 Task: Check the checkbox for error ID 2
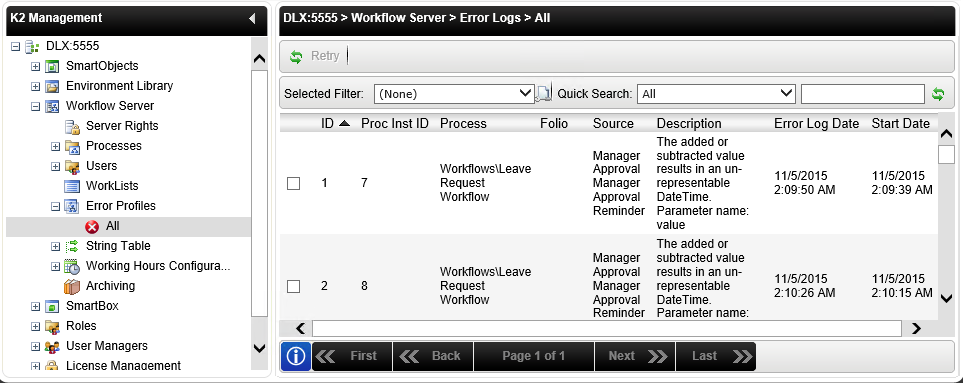coord(294,286)
